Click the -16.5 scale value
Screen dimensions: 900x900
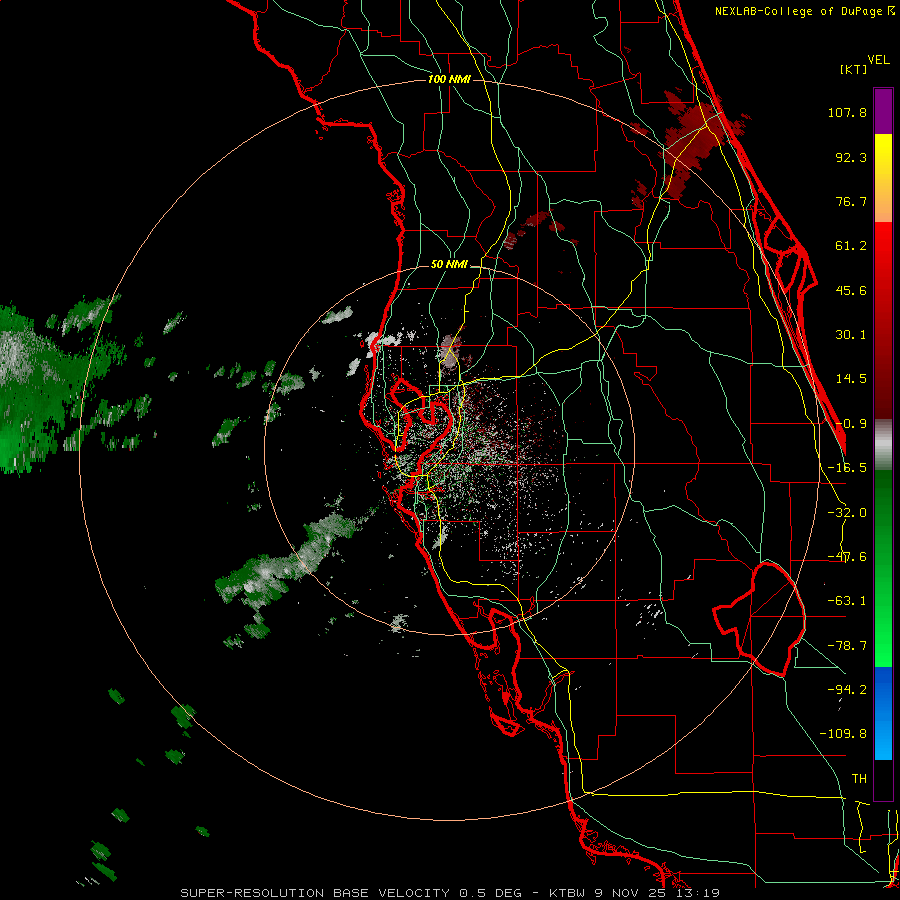click(847, 468)
